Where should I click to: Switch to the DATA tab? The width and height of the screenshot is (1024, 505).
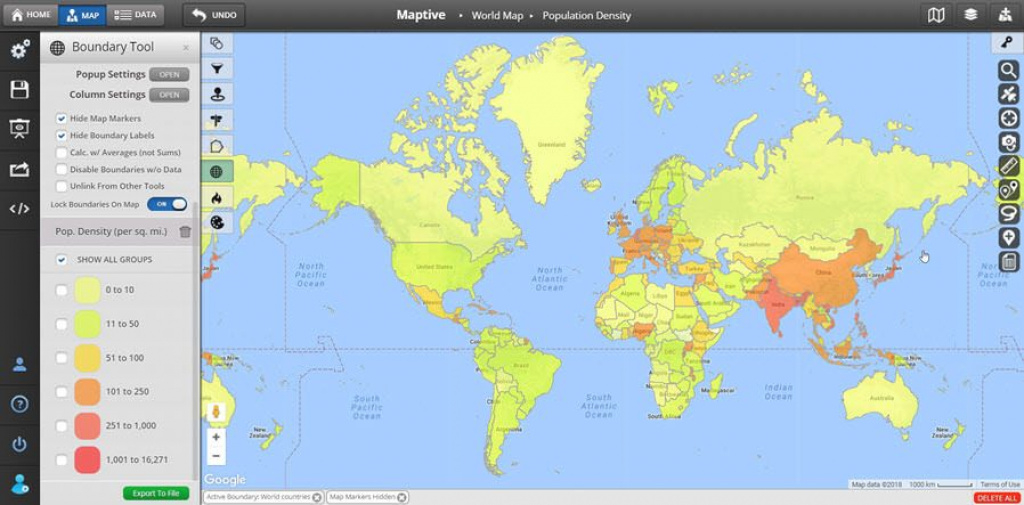tap(135, 15)
